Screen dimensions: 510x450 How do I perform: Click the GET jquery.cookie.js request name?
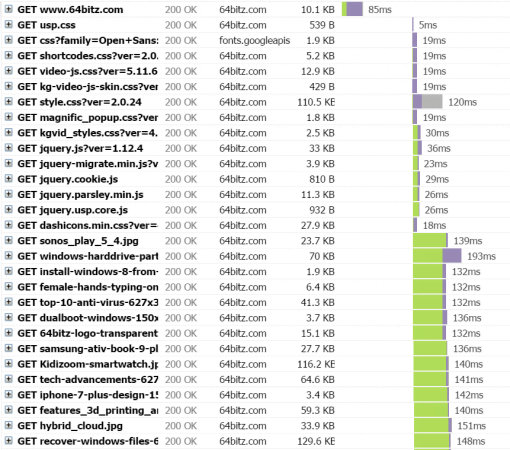(x=68, y=179)
